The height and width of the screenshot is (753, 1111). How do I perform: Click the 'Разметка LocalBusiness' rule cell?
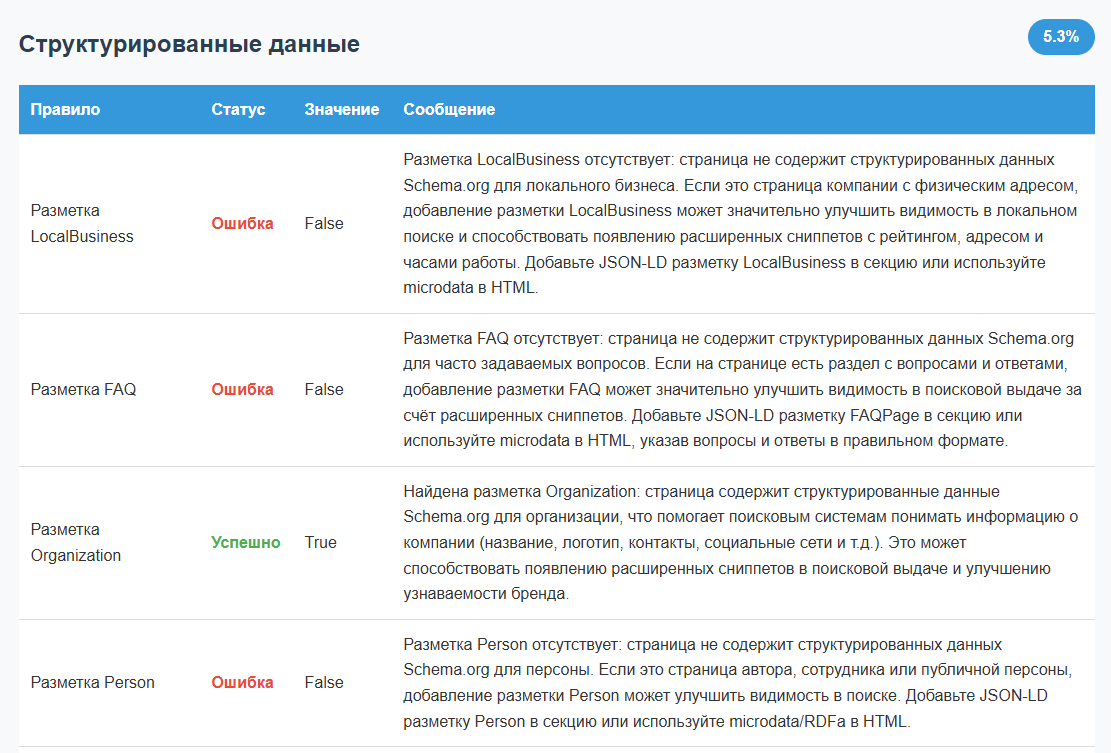coord(82,223)
